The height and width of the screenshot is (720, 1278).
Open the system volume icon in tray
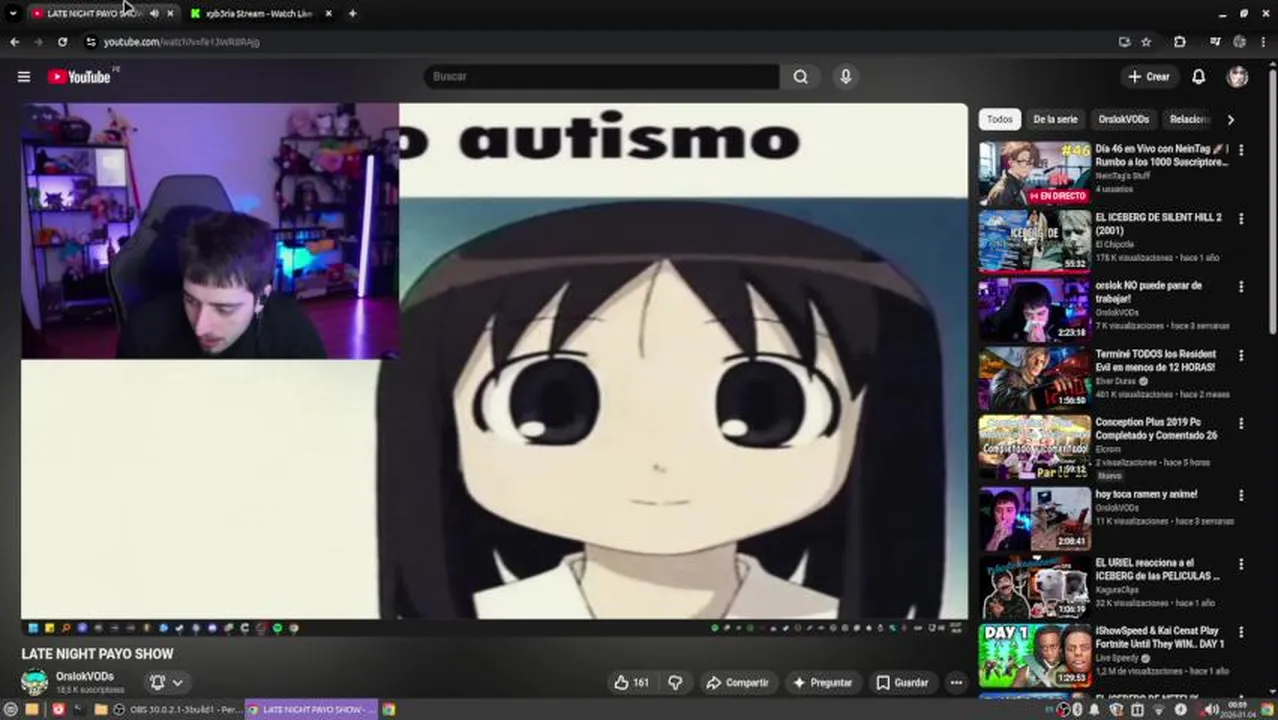pyautogui.click(x=1210, y=710)
